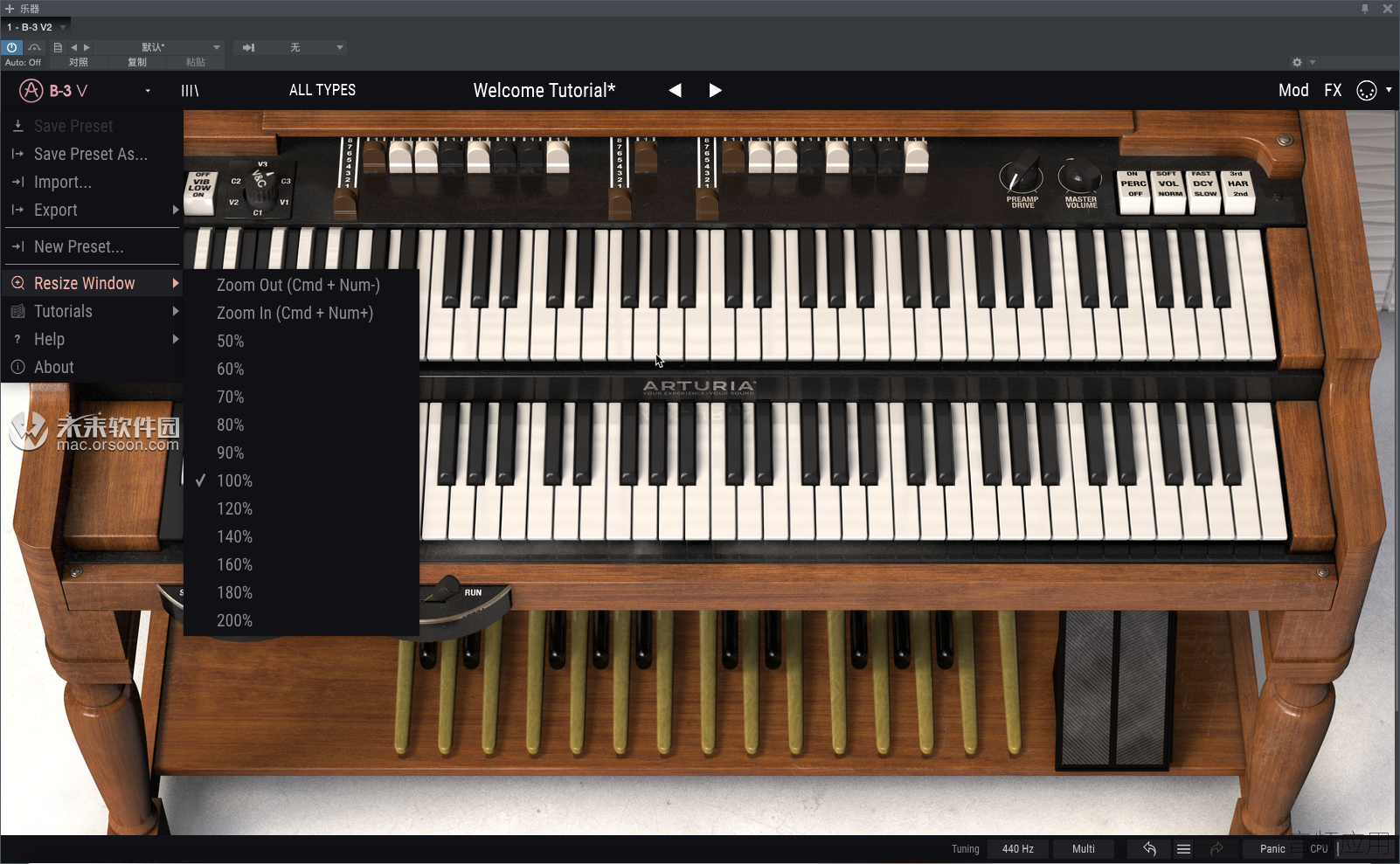Image resolution: width=1400 pixels, height=864 pixels.
Task: Click the 对照 compare button
Action: coord(79,62)
